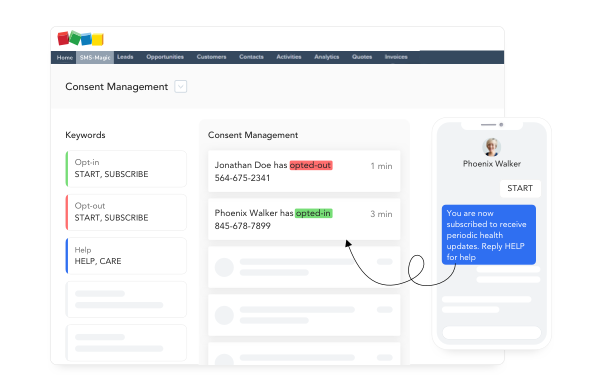
Task: Switch to the Customers tab
Action: 211,57
